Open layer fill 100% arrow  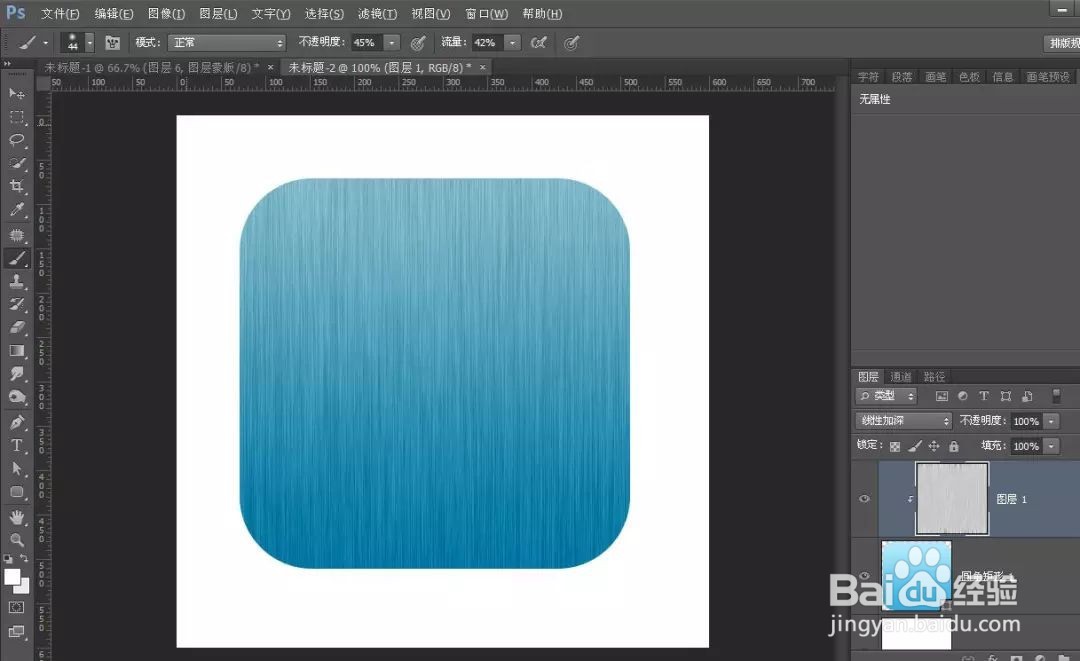click(1051, 446)
